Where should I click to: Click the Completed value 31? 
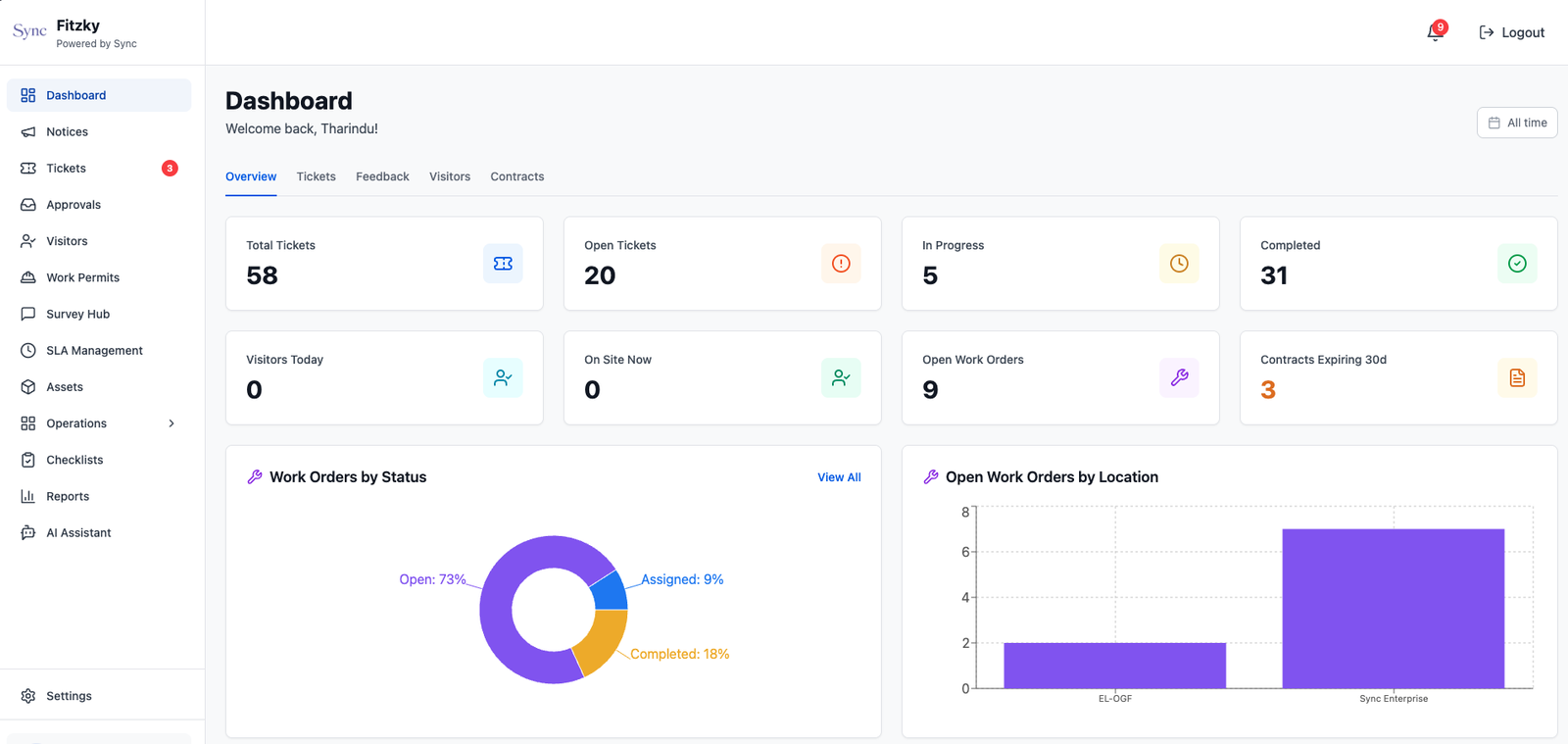pyautogui.click(x=1274, y=275)
